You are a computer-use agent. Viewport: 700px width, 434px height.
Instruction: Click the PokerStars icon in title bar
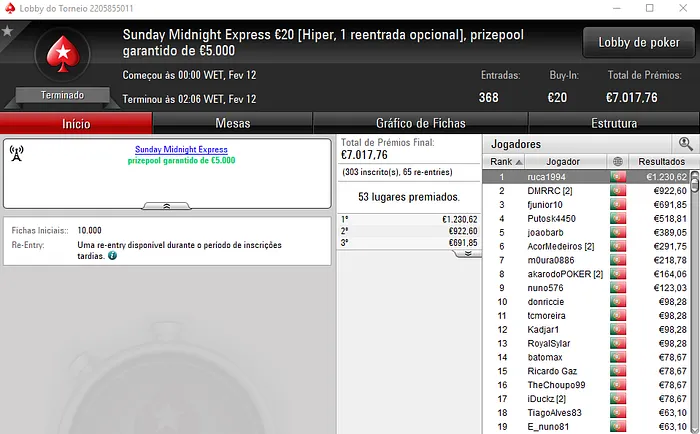pyautogui.click(x=10, y=8)
